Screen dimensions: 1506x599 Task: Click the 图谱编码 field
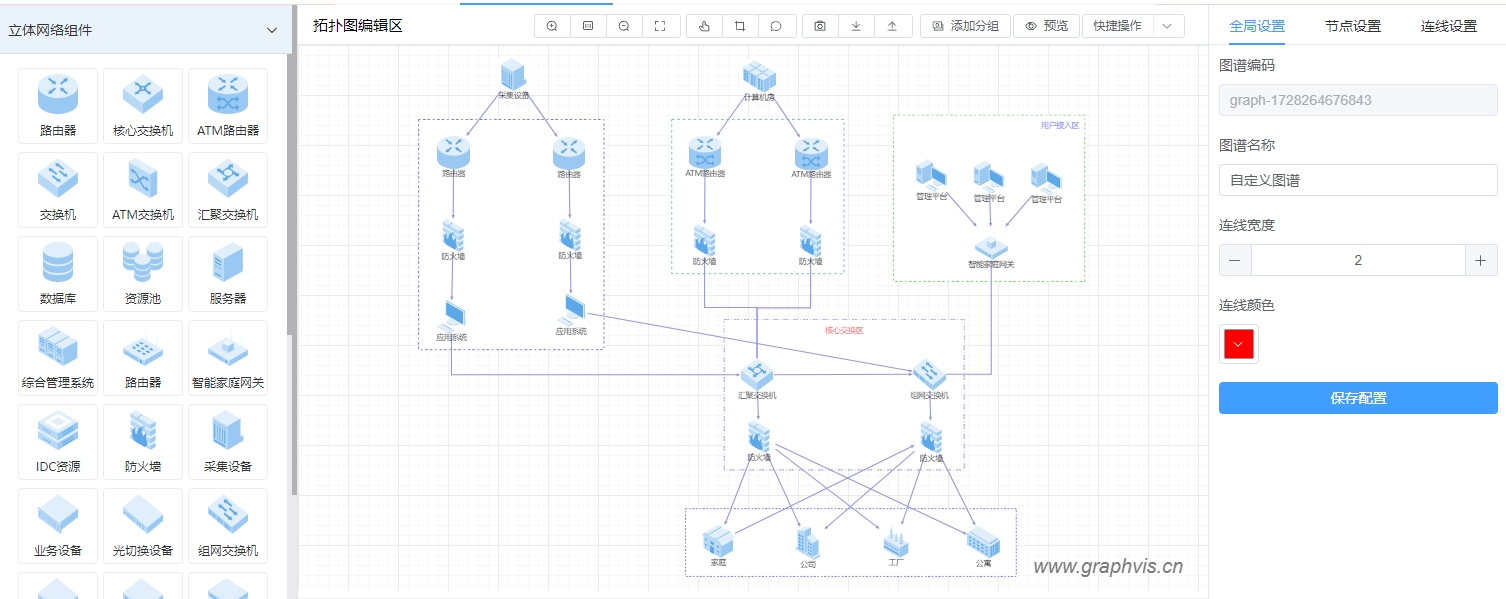(x=1358, y=100)
